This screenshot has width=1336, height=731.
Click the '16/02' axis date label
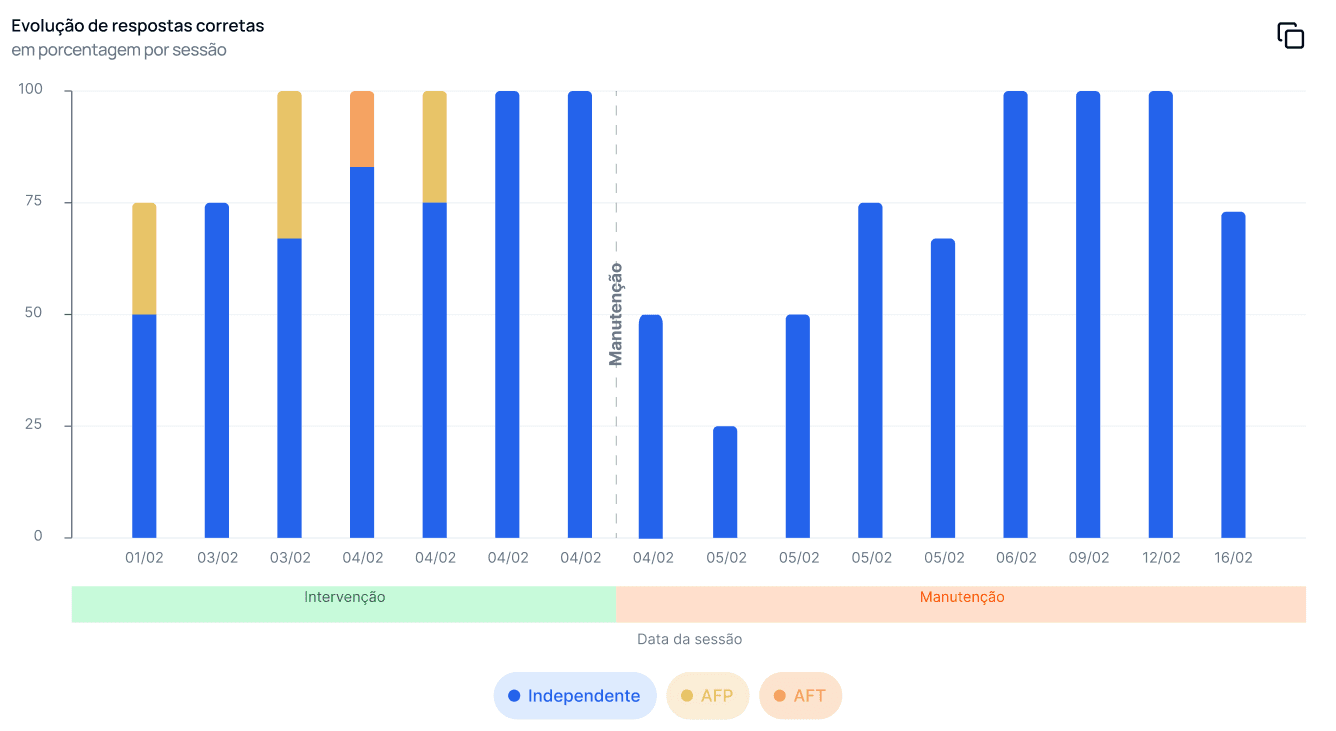click(1233, 558)
